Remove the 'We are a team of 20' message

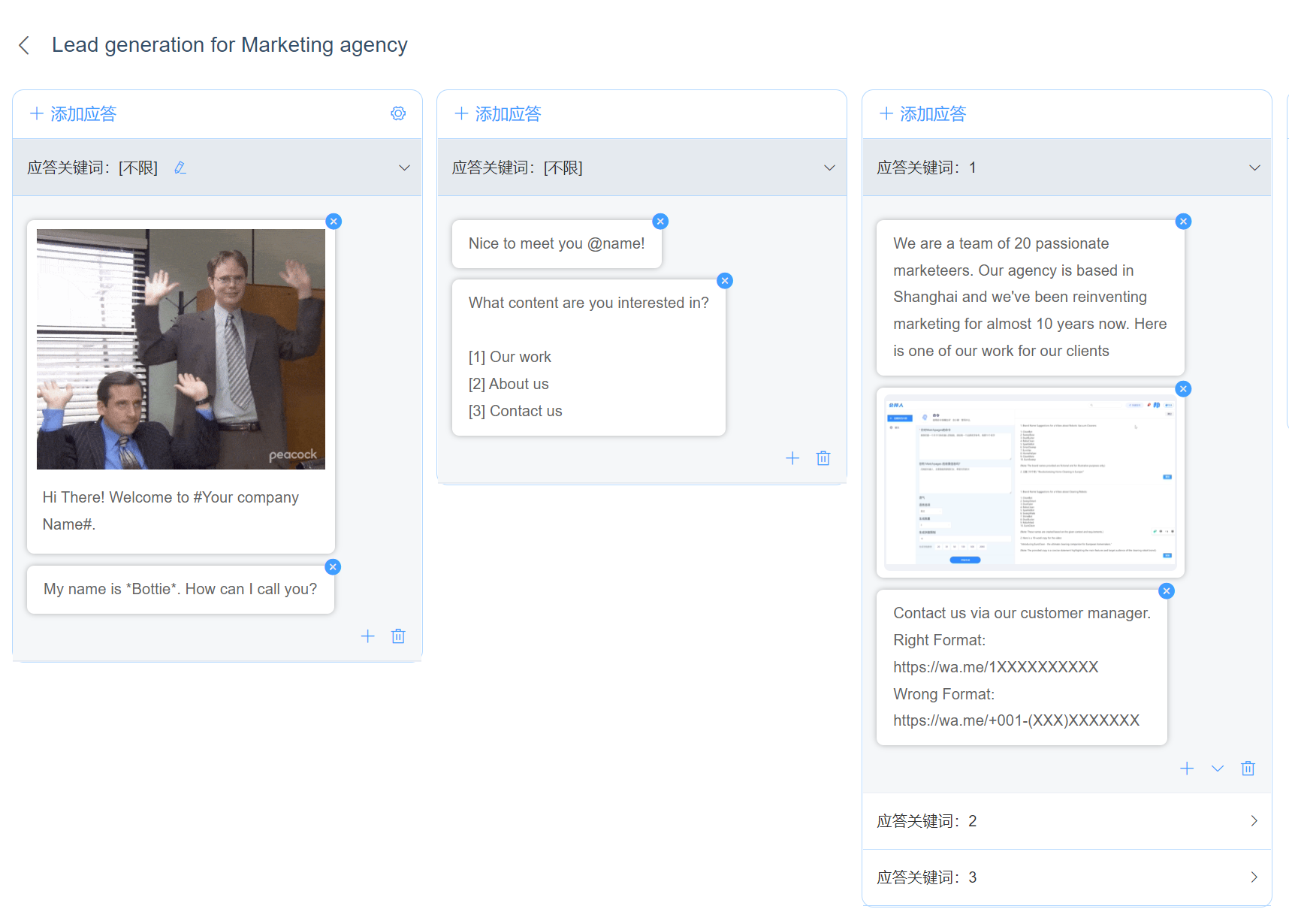1183,221
